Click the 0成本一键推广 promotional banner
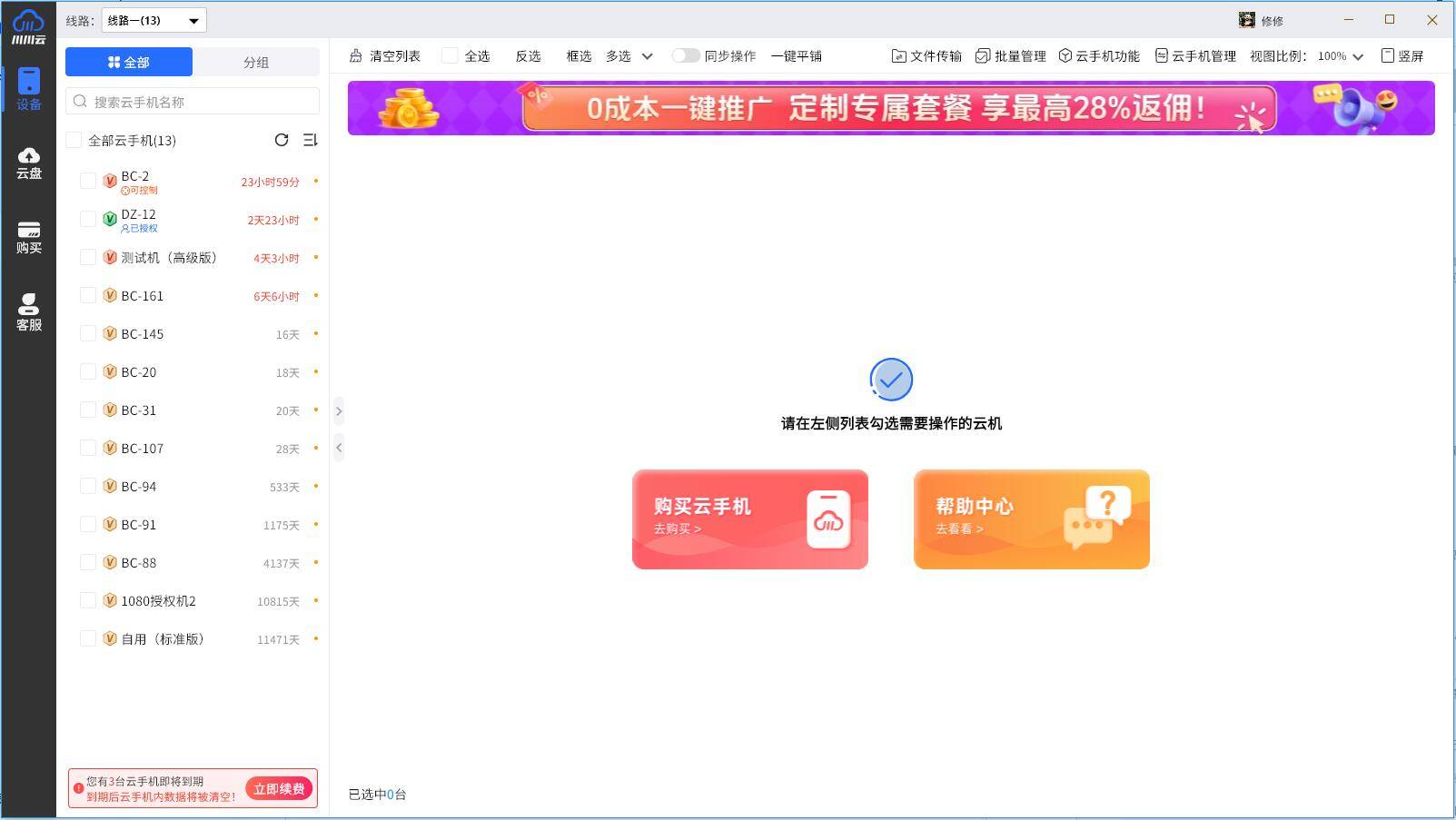 click(890, 108)
